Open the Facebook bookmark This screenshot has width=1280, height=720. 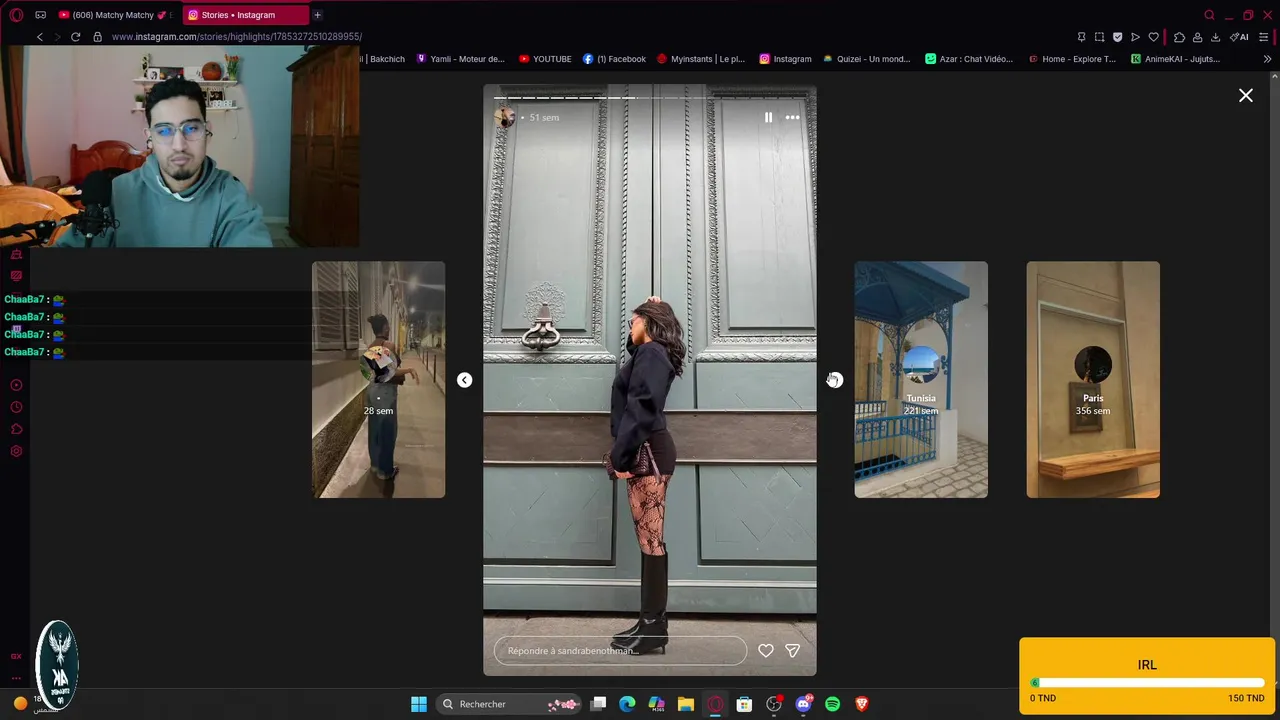click(614, 59)
